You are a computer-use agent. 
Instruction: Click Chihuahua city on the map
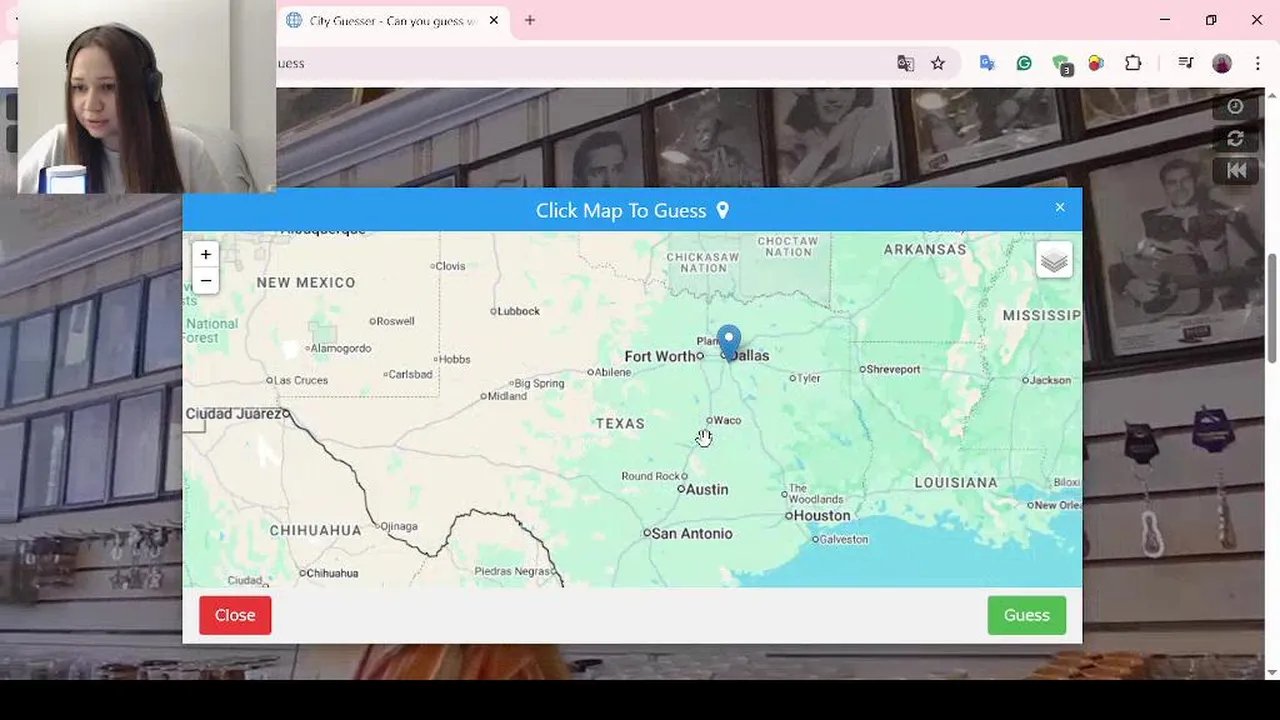pyautogui.click(x=330, y=573)
